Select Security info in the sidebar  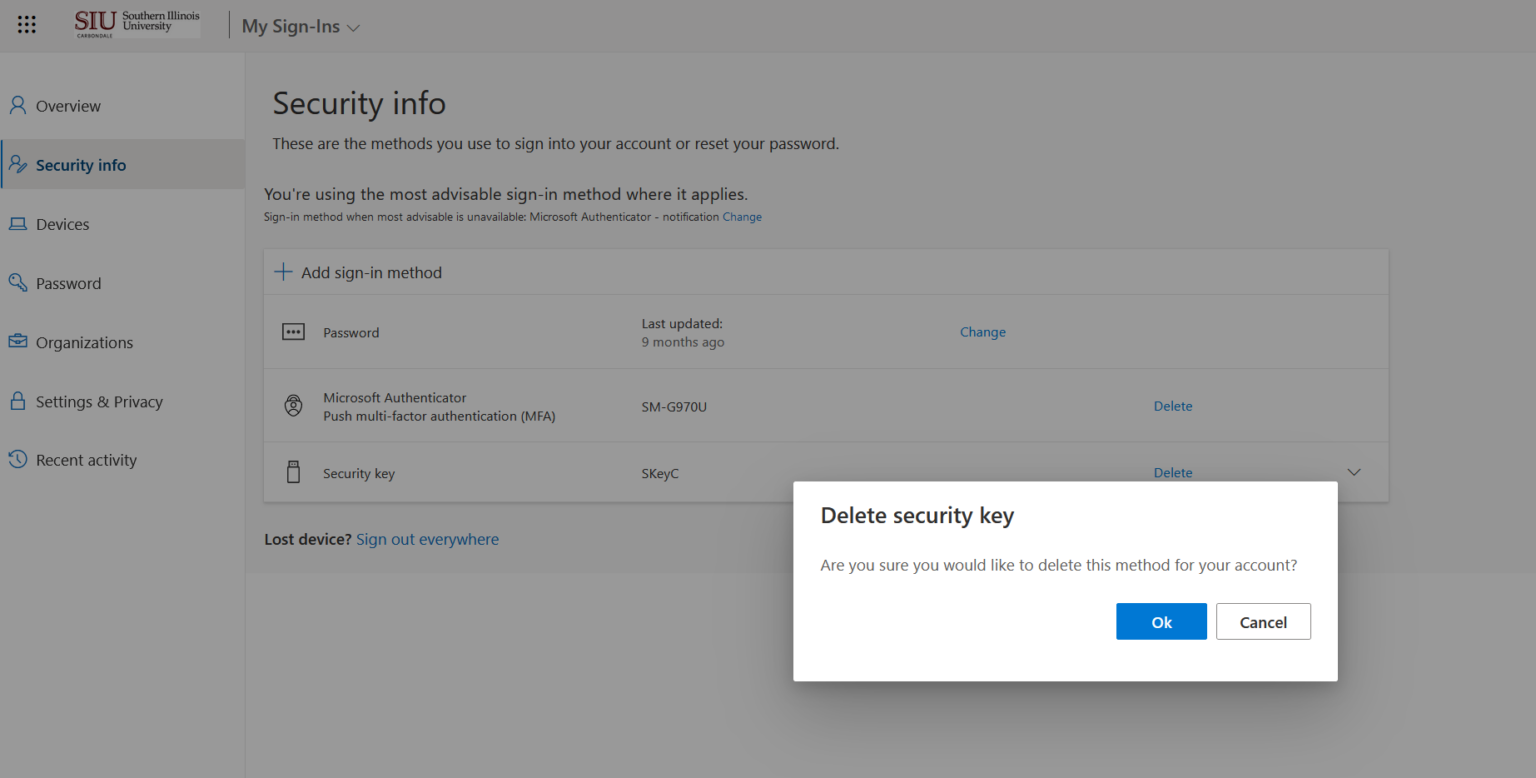pos(80,164)
